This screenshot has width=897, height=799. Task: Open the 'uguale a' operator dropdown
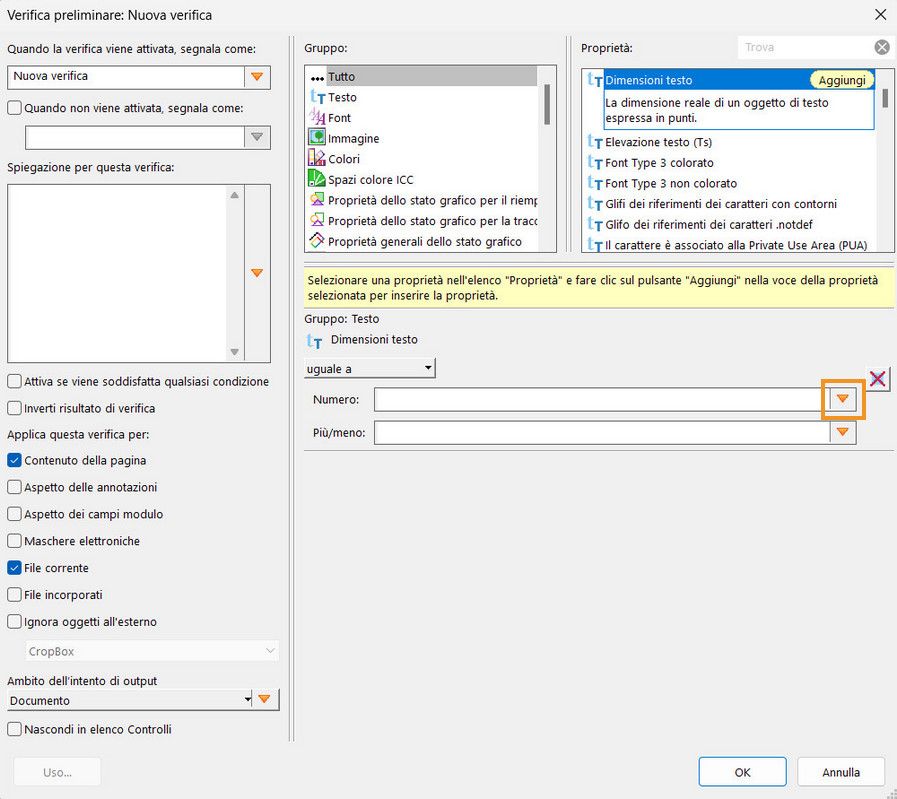tap(370, 368)
